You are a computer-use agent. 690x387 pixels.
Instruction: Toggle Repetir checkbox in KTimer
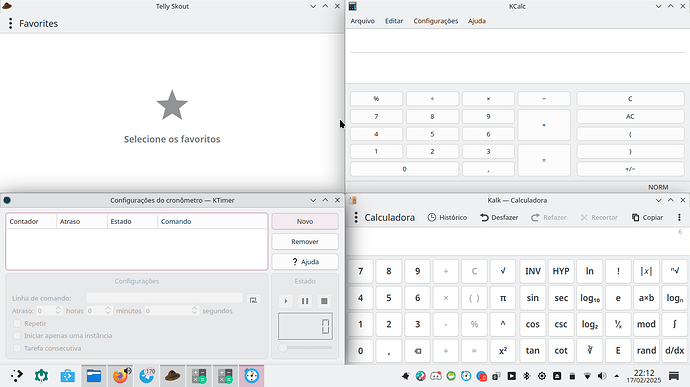pyautogui.click(x=17, y=324)
